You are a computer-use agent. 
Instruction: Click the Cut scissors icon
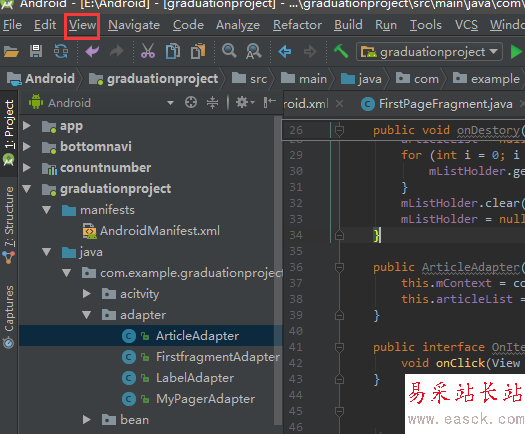[x=148, y=51]
